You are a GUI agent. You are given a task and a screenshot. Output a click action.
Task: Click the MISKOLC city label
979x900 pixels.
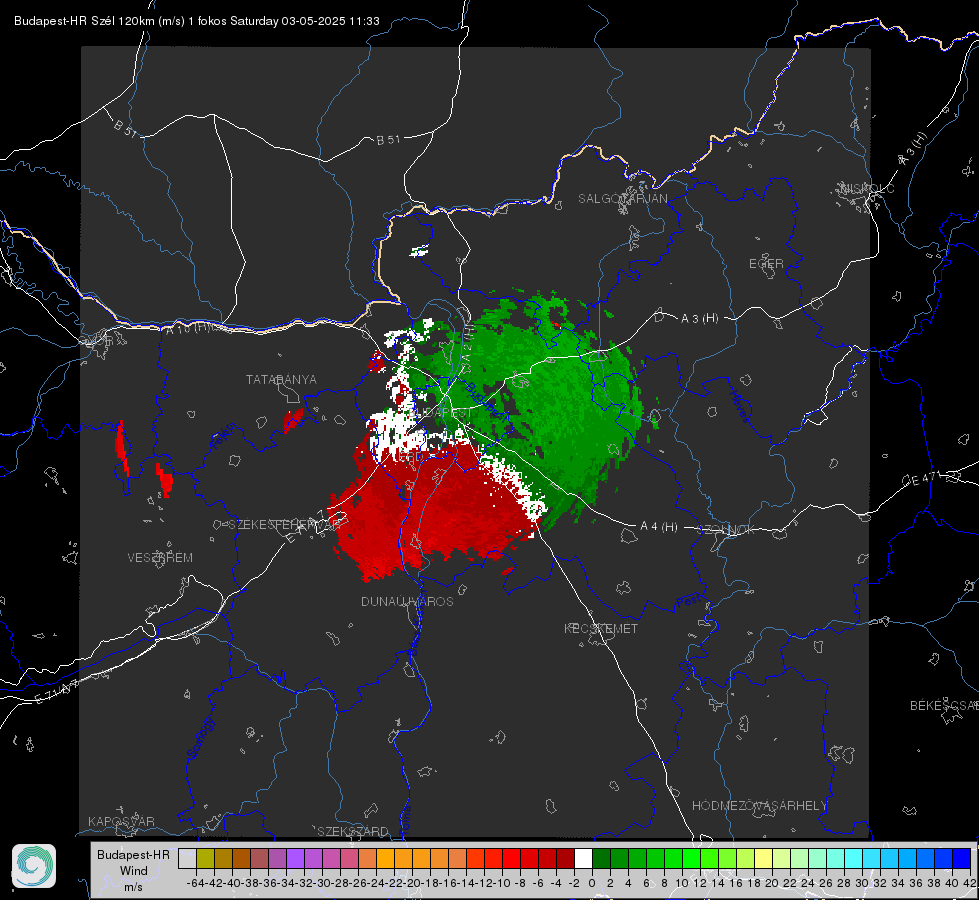coord(867,189)
